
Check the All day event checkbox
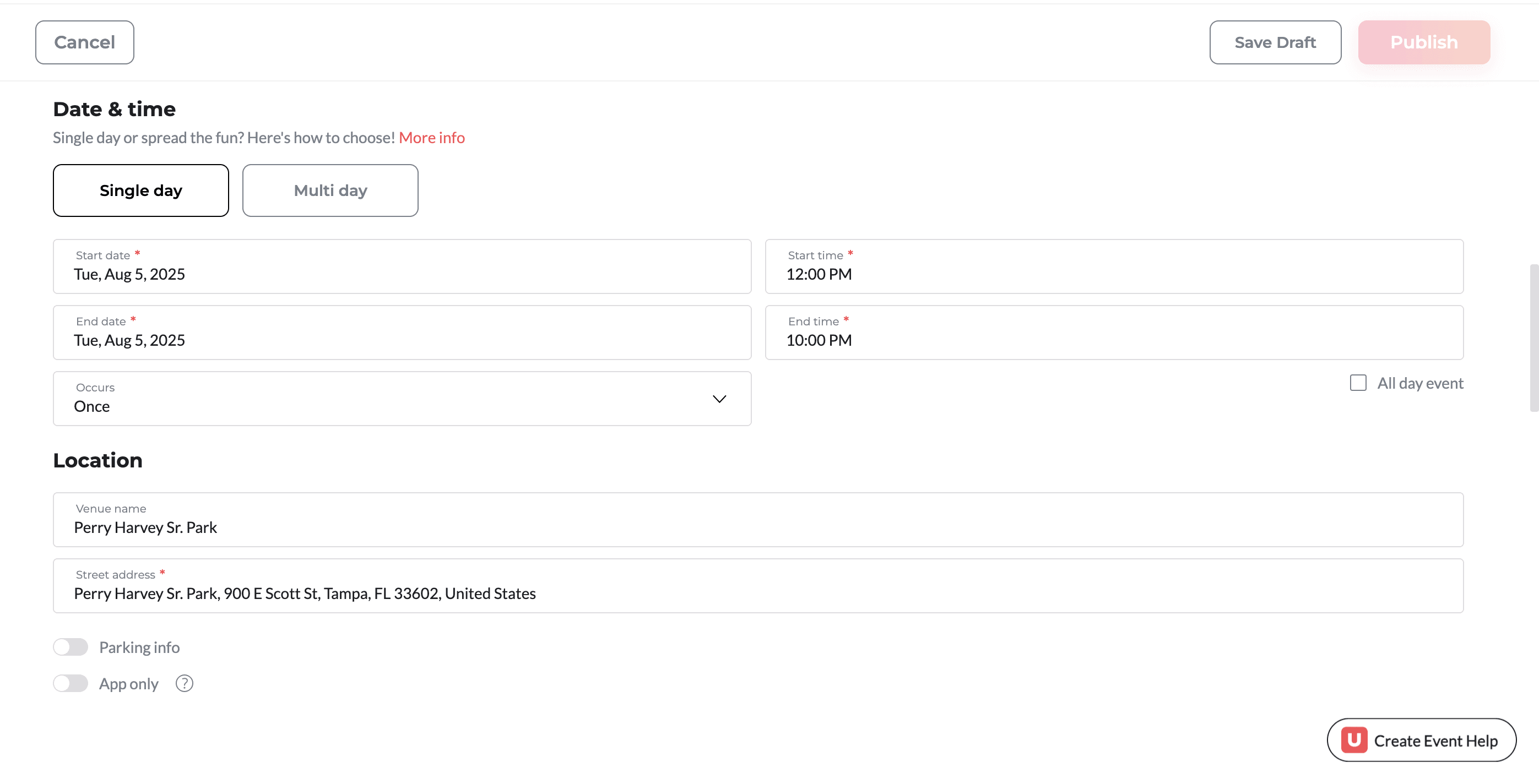click(1357, 383)
